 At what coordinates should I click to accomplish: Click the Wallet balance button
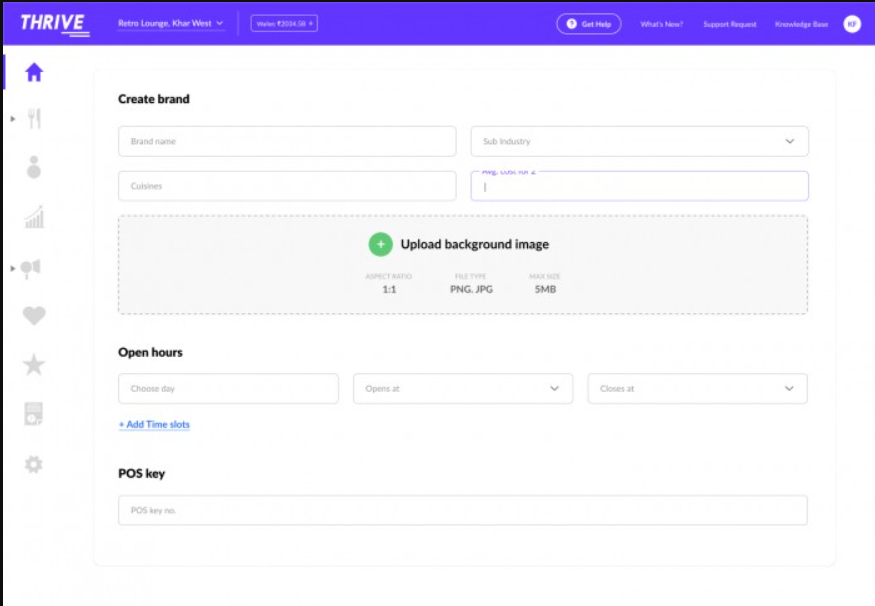284,23
